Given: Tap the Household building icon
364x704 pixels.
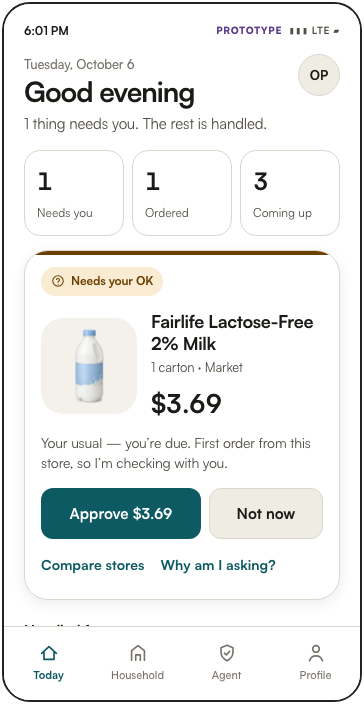Looking at the screenshot, I should coord(137,654).
